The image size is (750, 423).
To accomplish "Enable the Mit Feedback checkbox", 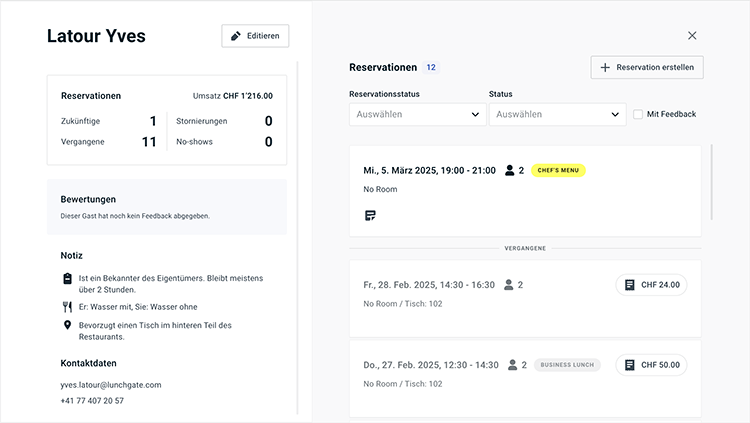I will click(x=638, y=114).
